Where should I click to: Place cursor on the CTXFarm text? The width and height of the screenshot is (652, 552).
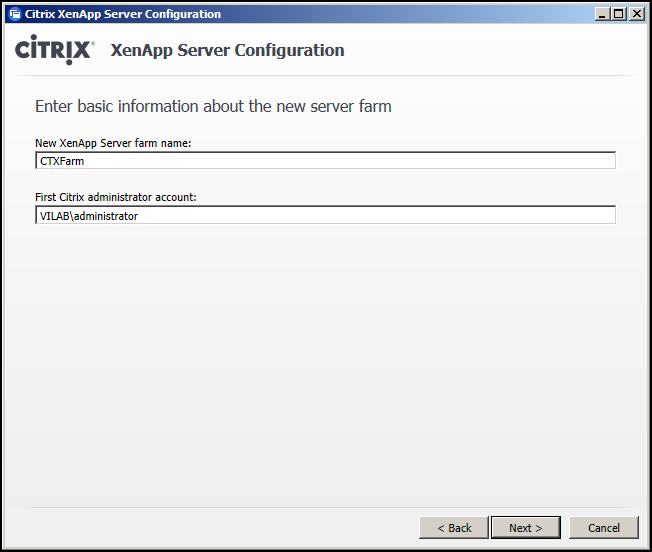[62, 161]
